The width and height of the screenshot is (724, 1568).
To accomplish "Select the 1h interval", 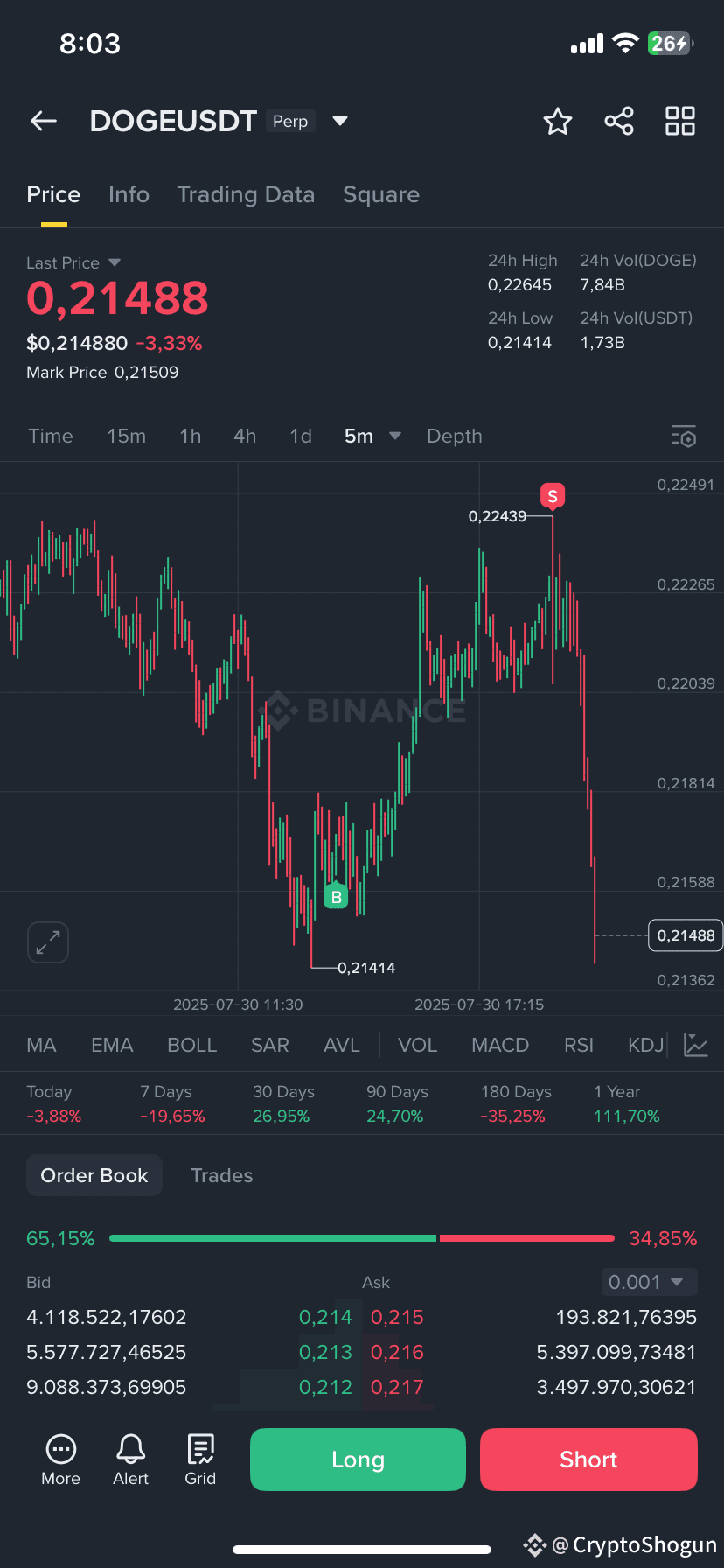I will click(x=191, y=436).
